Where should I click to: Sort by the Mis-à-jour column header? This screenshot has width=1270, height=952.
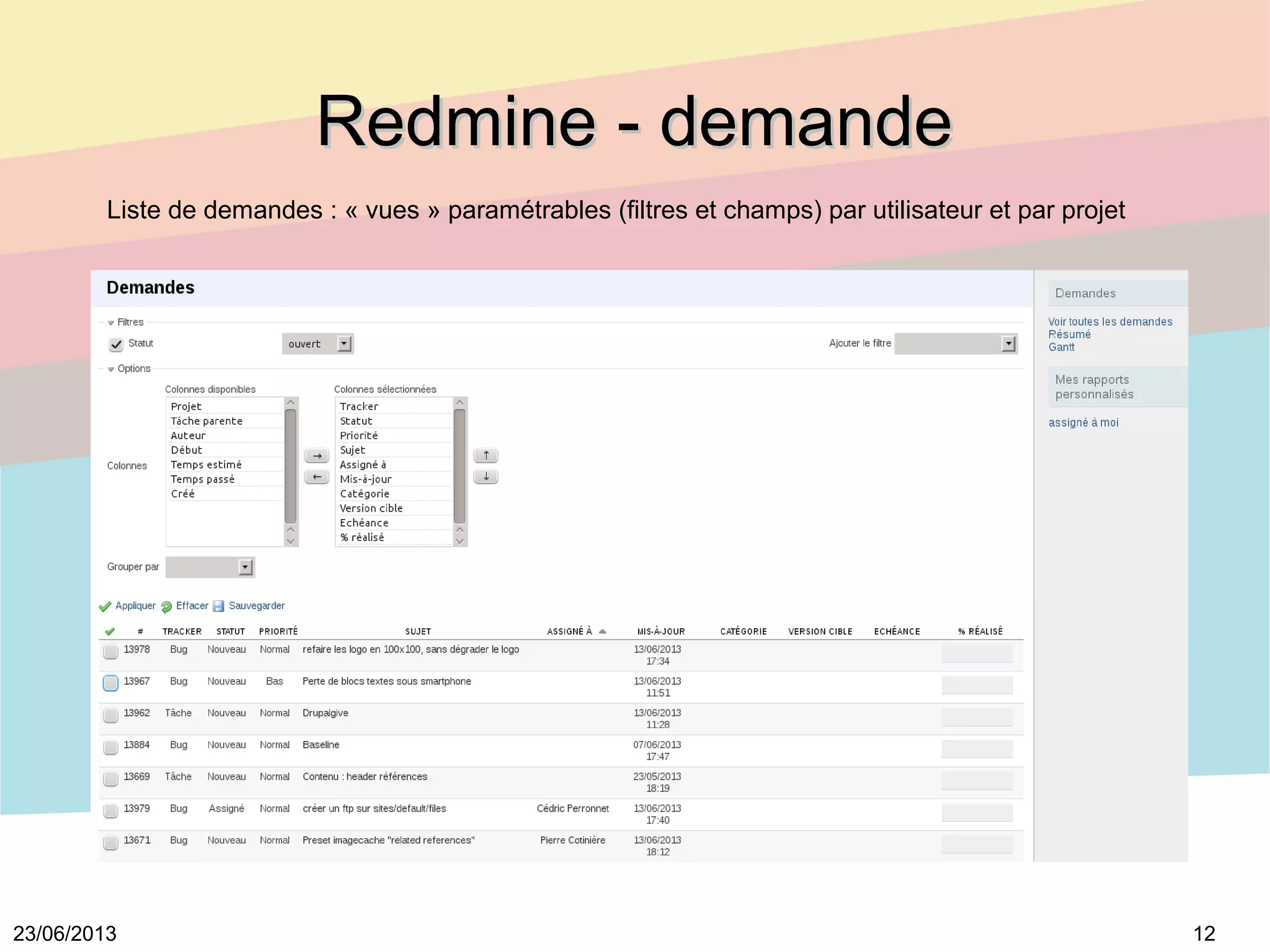[x=661, y=631]
